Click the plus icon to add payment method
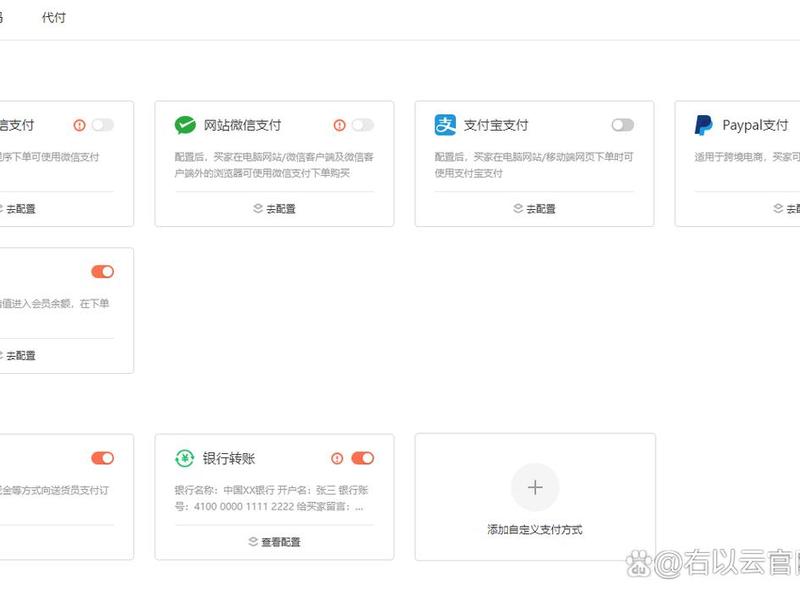This screenshot has height=600, width=800. click(x=535, y=487)
